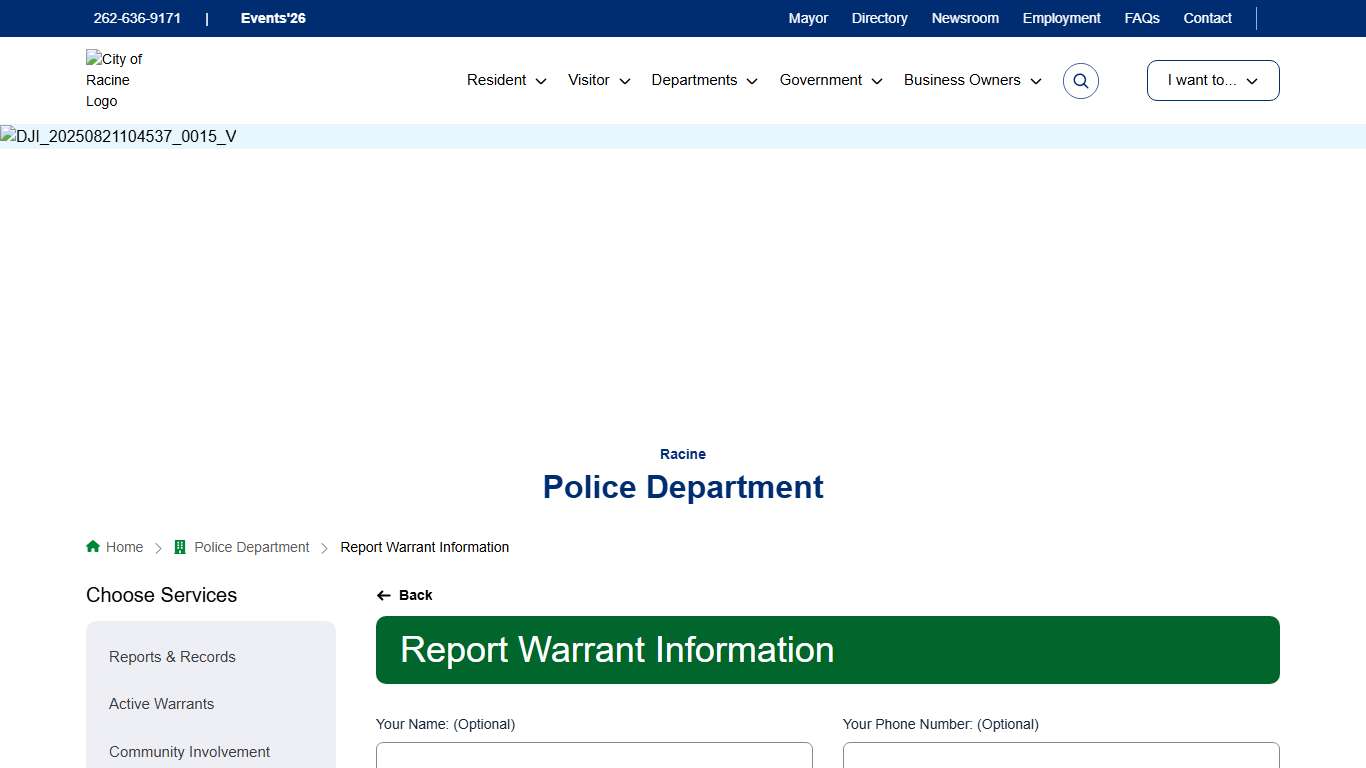Image resolution: width=1366 pixels, height=768 pixels.
Task: Click the building icon beside Police Department breadcrumb
Action: [x=179, y=546]
